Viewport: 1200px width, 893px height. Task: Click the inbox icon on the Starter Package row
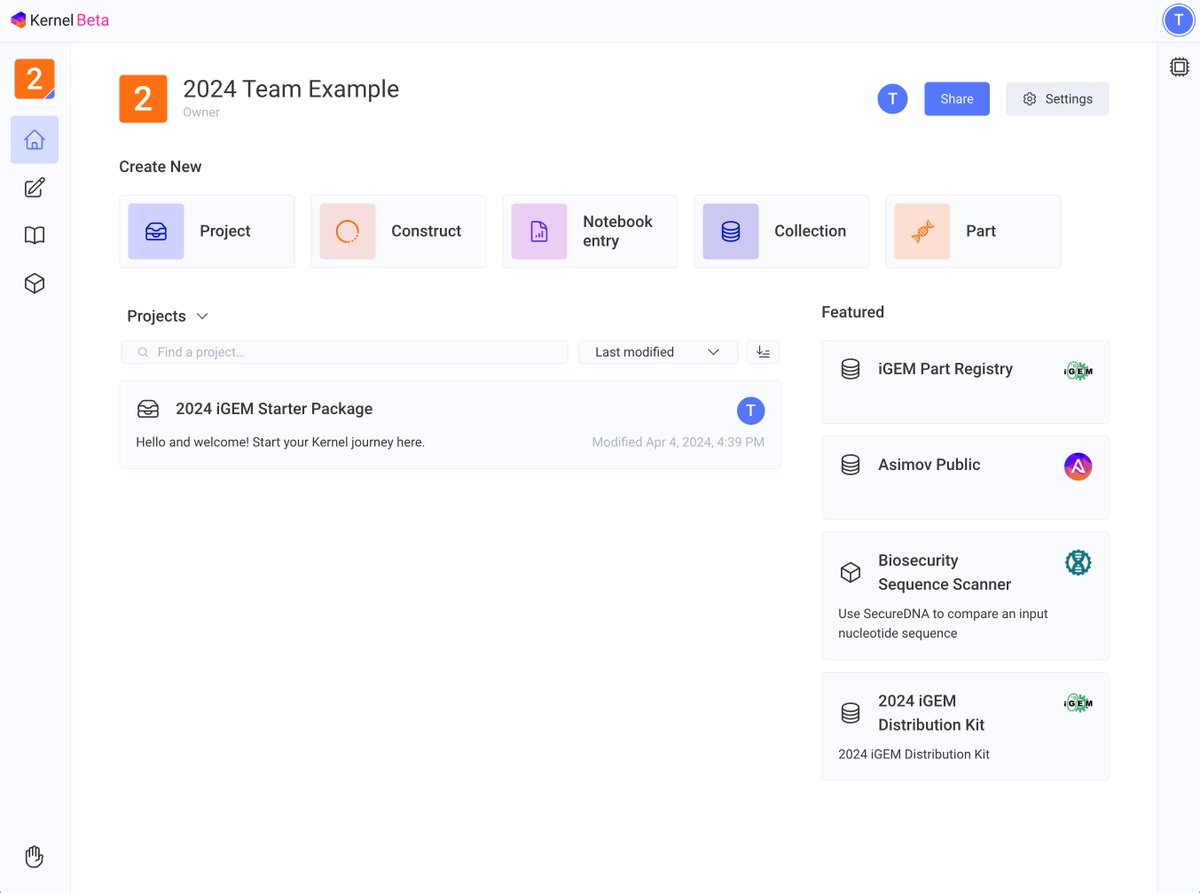[x=148, y=409]
